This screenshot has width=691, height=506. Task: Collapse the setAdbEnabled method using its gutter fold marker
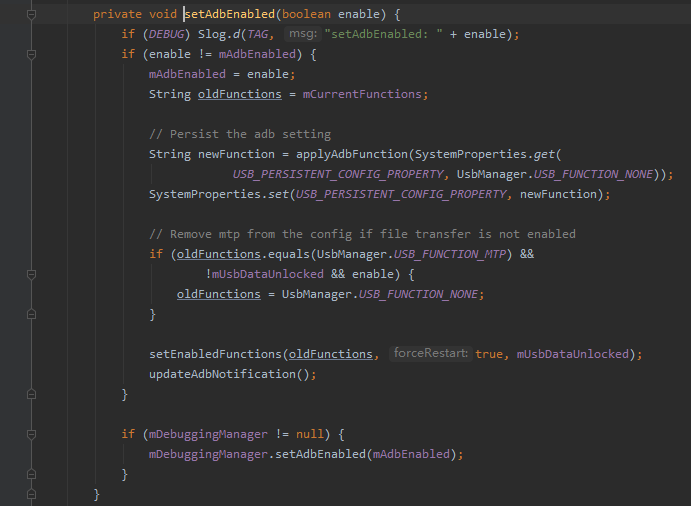[31, 15]
